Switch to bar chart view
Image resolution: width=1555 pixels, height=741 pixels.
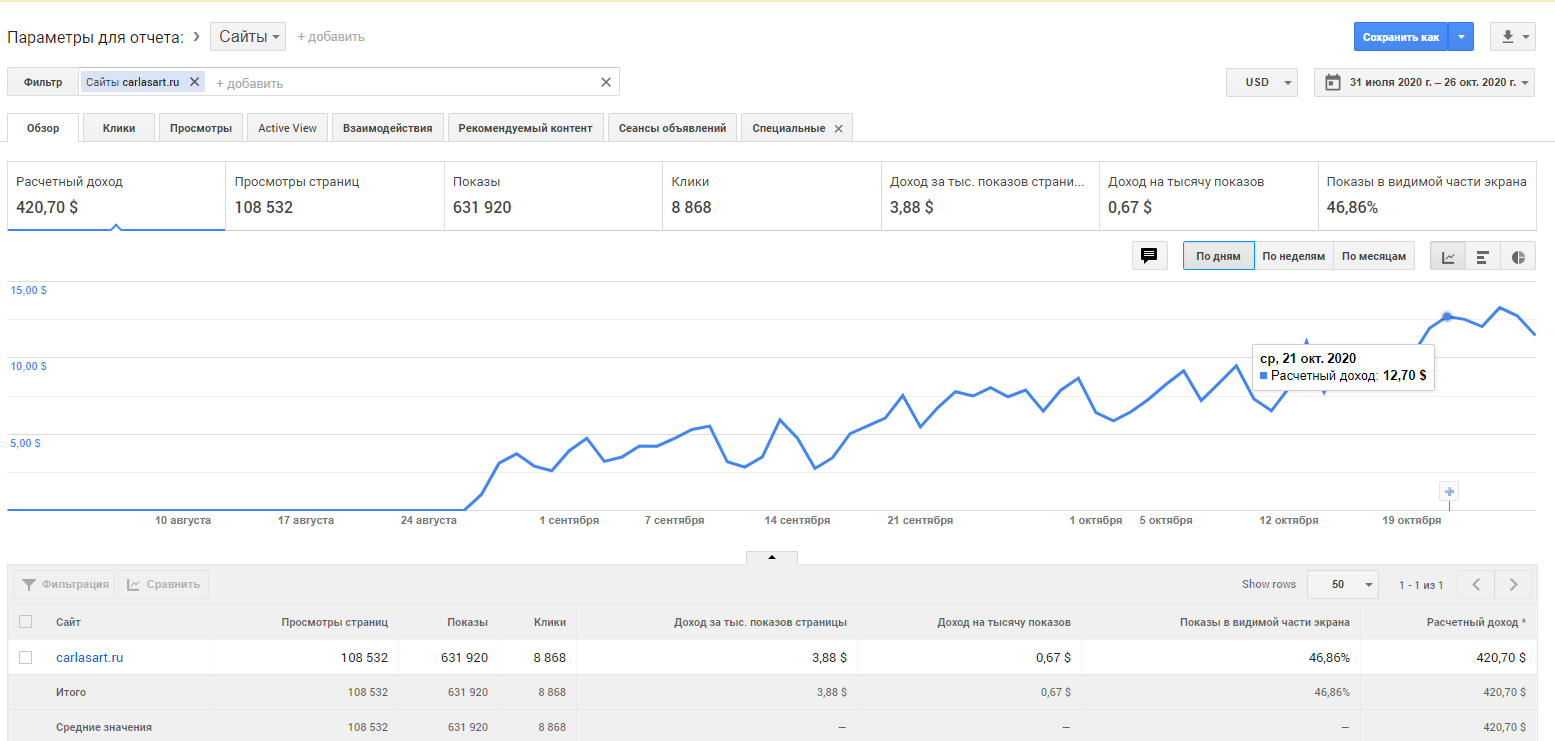coord(1483,257)
